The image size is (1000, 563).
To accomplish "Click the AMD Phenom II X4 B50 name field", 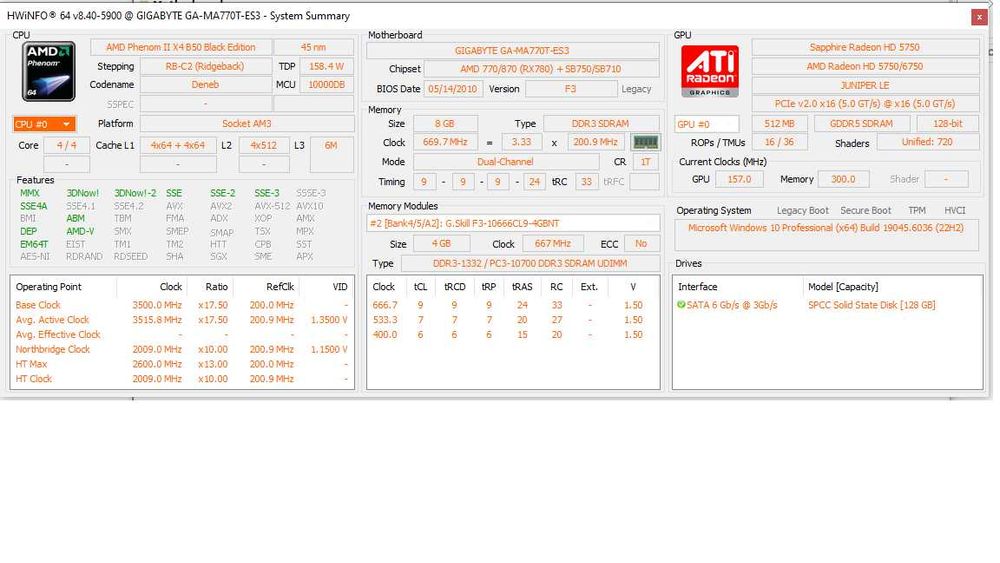I will pyautogui.click(x=181, y=47).
